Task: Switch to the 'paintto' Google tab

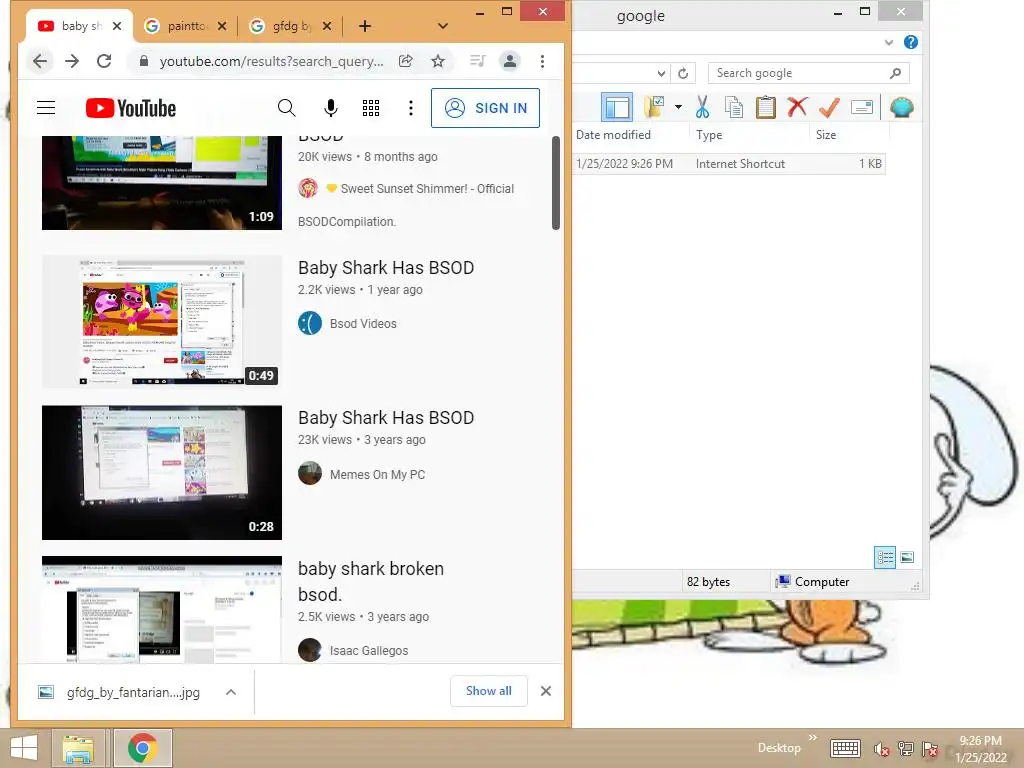Action: pos(185,26)
